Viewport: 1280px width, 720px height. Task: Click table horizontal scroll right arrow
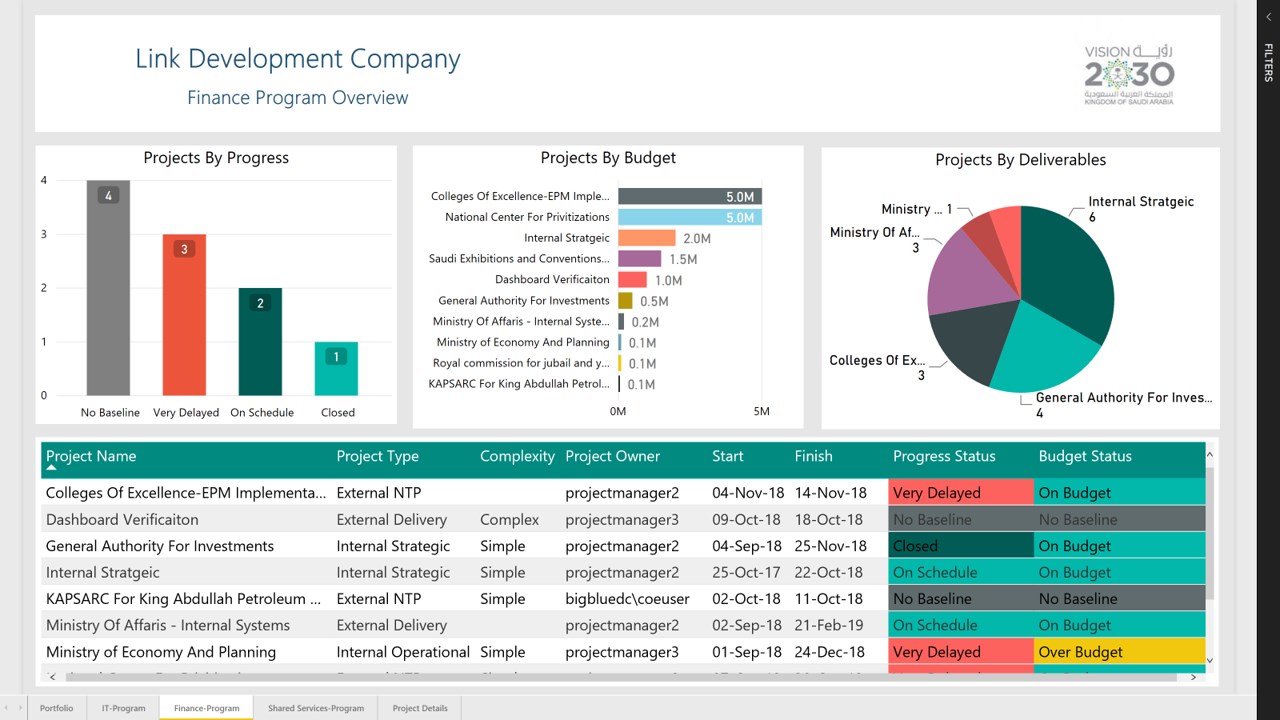1193,677
